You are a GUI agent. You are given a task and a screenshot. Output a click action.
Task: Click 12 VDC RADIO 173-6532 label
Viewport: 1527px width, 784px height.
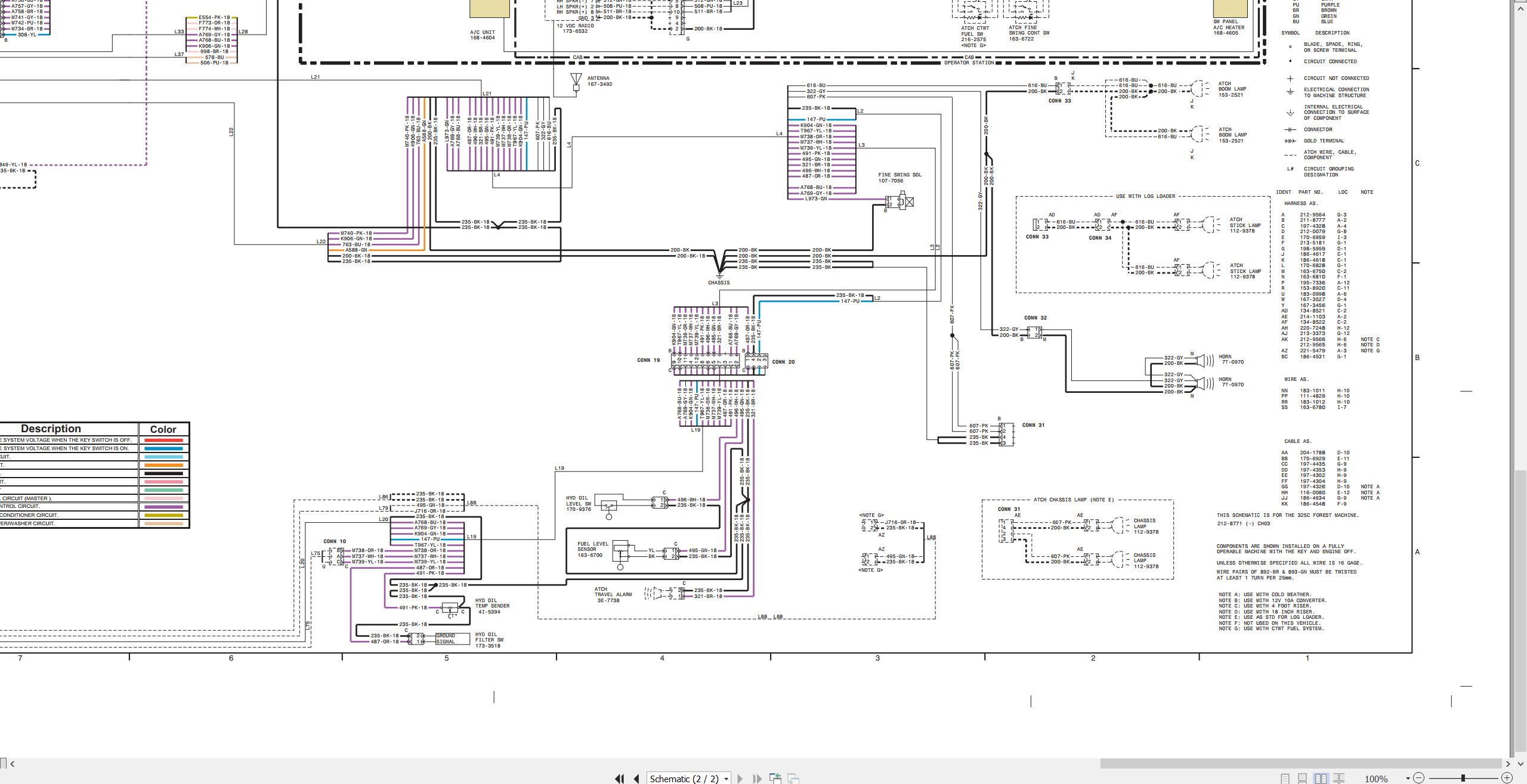pos(574,29)
